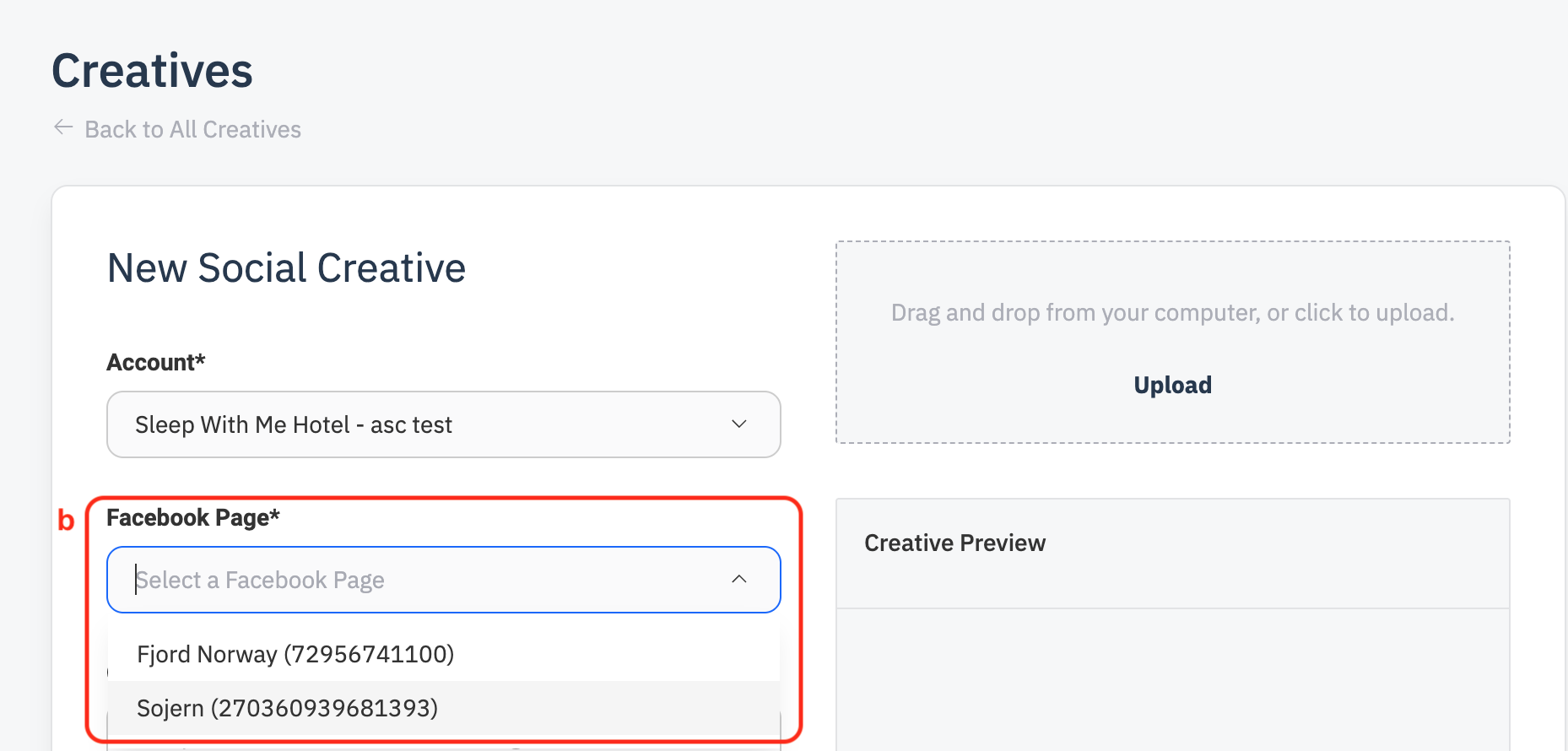Image resolution: width=1568 pixels, height=751 pixels.
Task: Collapse Facebook Page dropdown chevron
Action: tap(739, 579)
